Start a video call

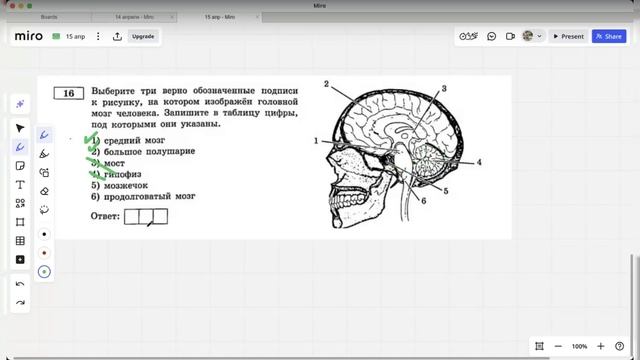click(x=510, y=36)
